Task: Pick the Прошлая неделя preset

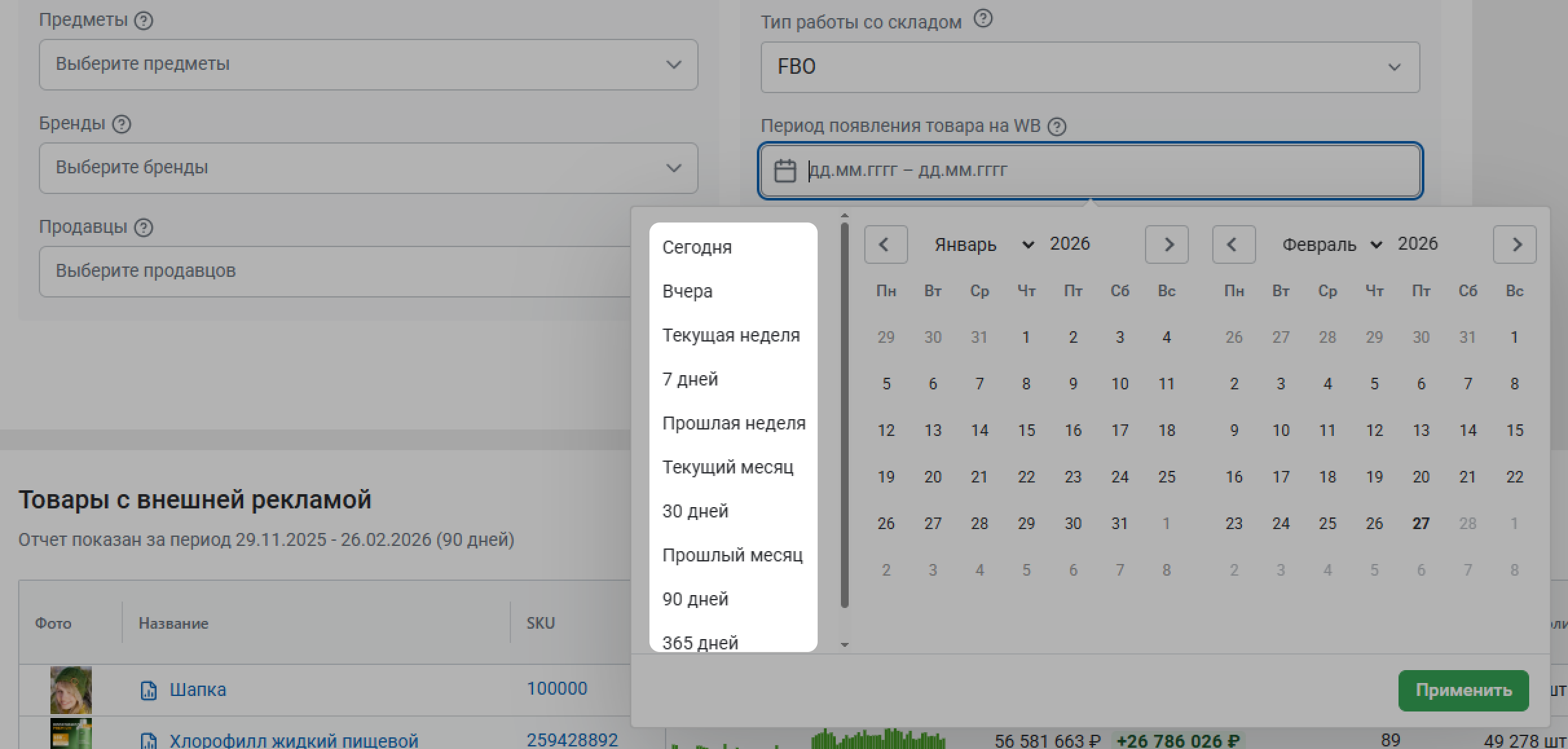Action: [x=734, y=424]
